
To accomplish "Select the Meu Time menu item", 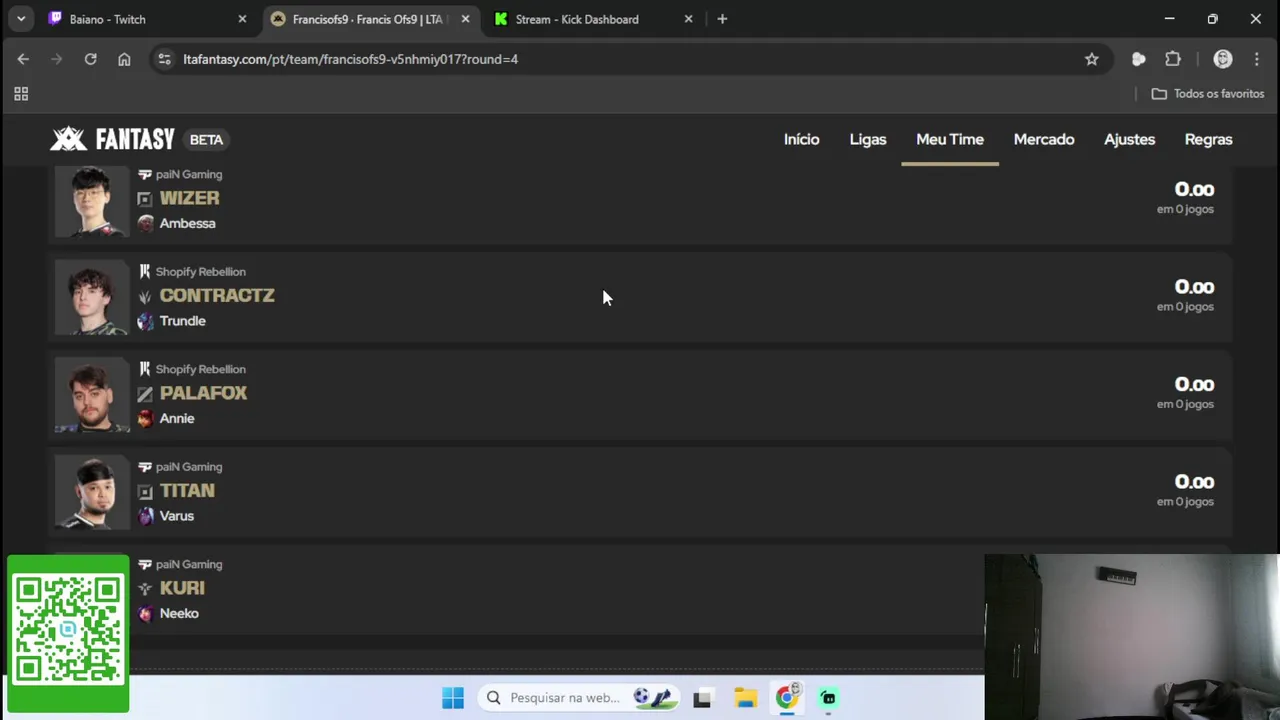I will pyautogui.click(x=950, y=139).
